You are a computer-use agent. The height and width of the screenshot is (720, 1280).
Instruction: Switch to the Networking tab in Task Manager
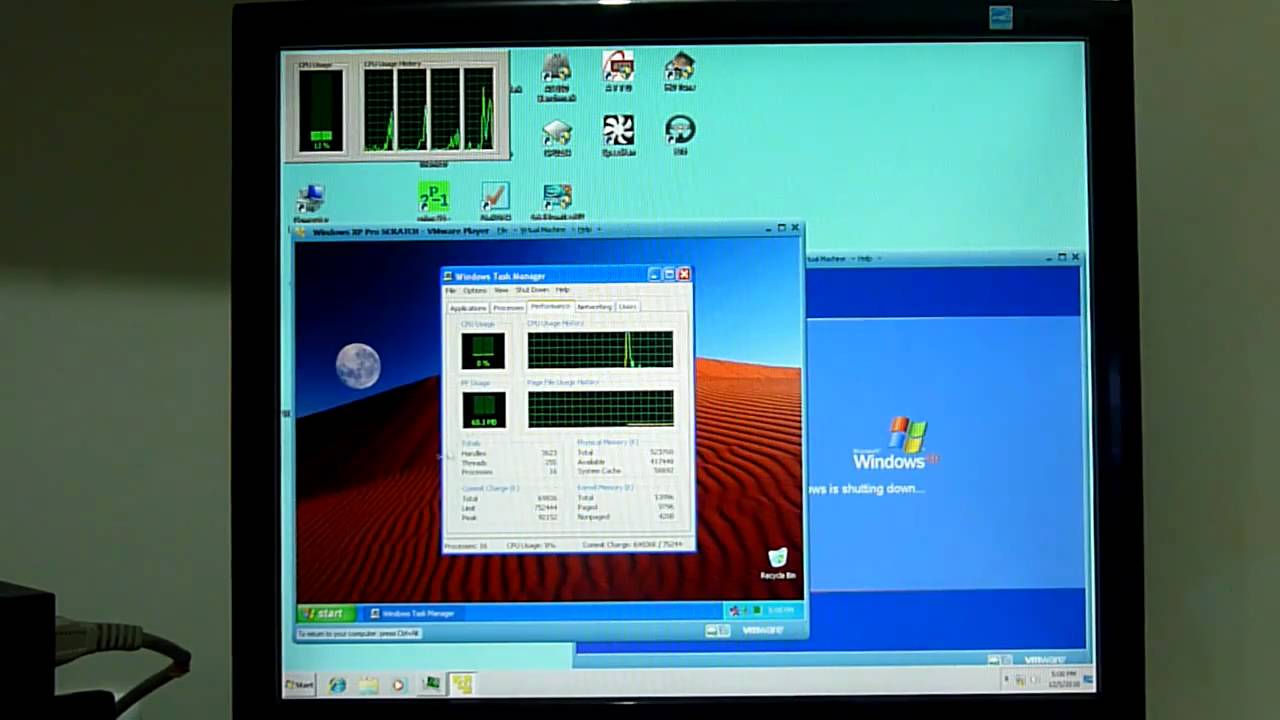click(x=594, y=307)
